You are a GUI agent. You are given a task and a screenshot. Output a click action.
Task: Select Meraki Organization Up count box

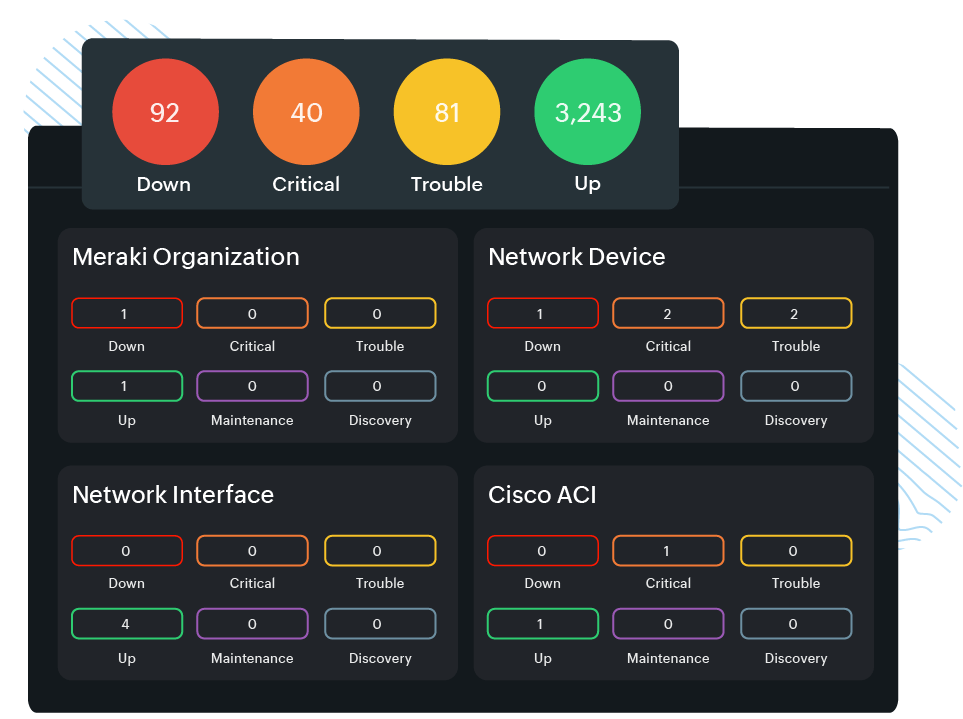pyautogui.click(x=127, y=387)
